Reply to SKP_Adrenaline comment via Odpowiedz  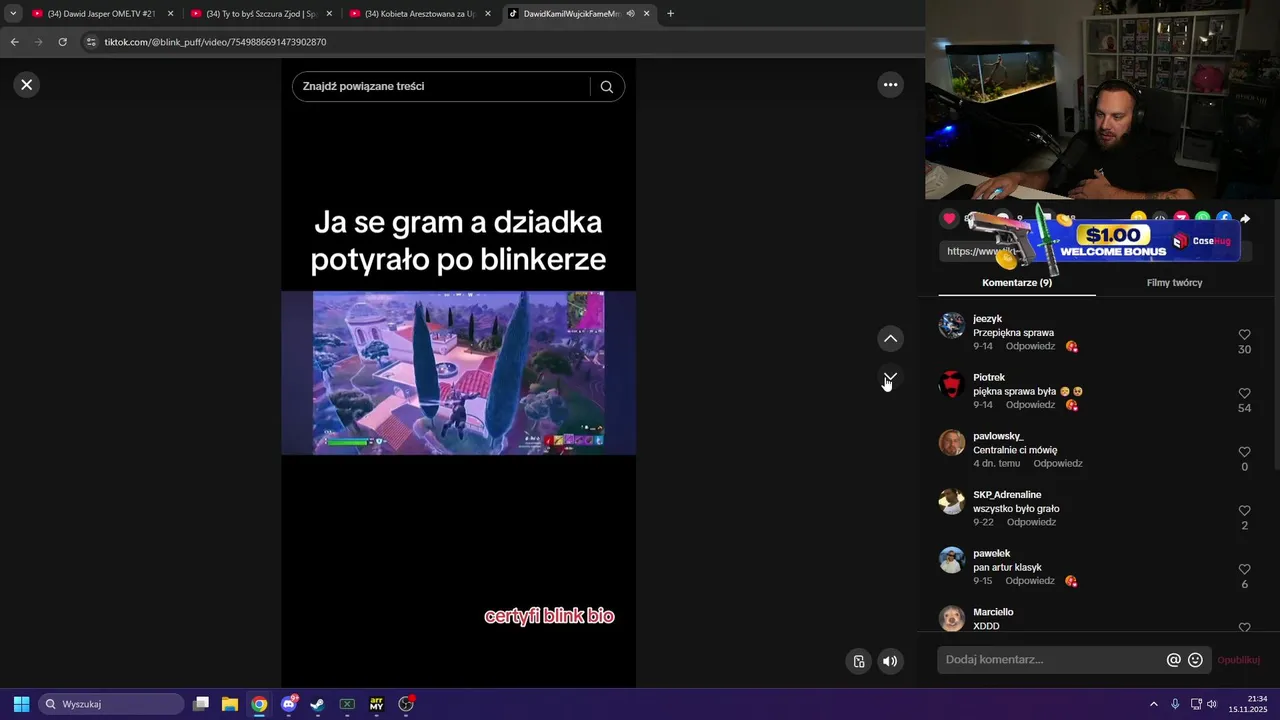pyautogui.click(x=1031, y=522)
